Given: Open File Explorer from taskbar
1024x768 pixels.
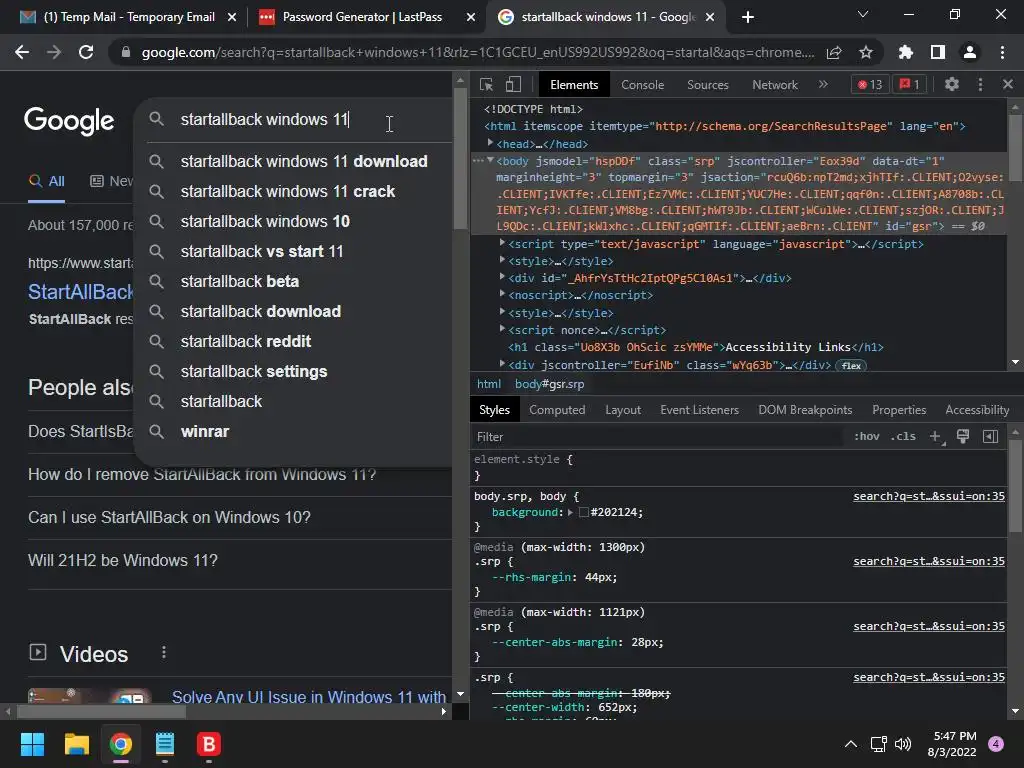Looking at the screenshot, I should pyautogui.click(x=76, y=744).
